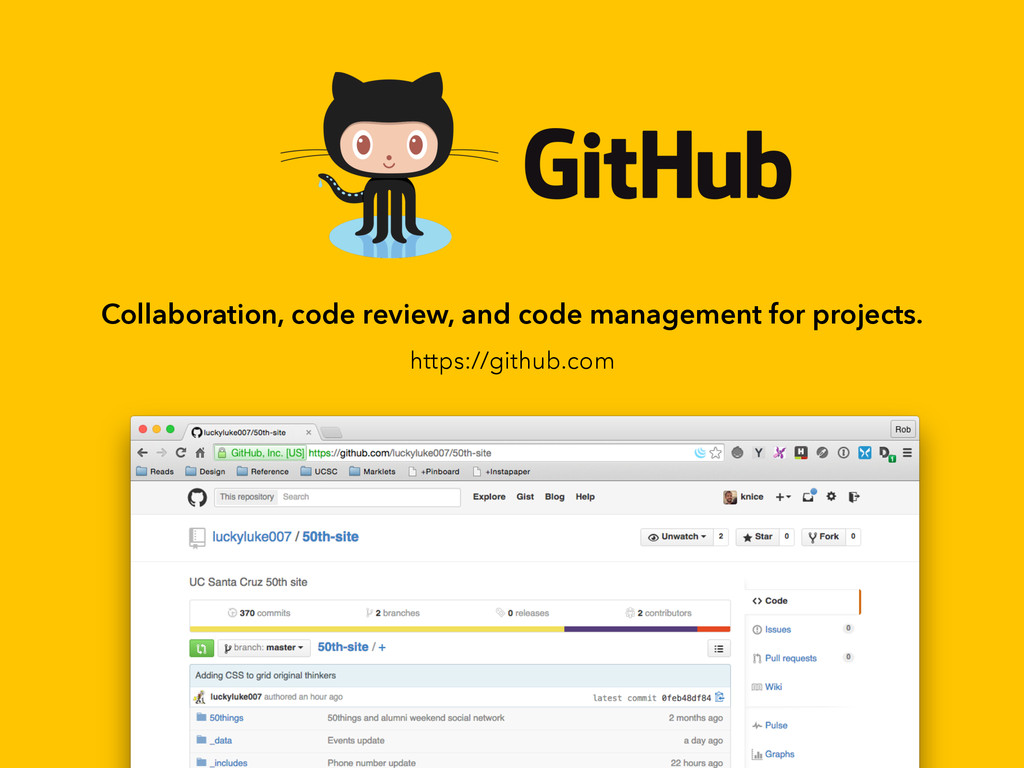Viewport: 1024px width, 768px height.
Task: Go to the browser home icon
Action: coord(200,453)
